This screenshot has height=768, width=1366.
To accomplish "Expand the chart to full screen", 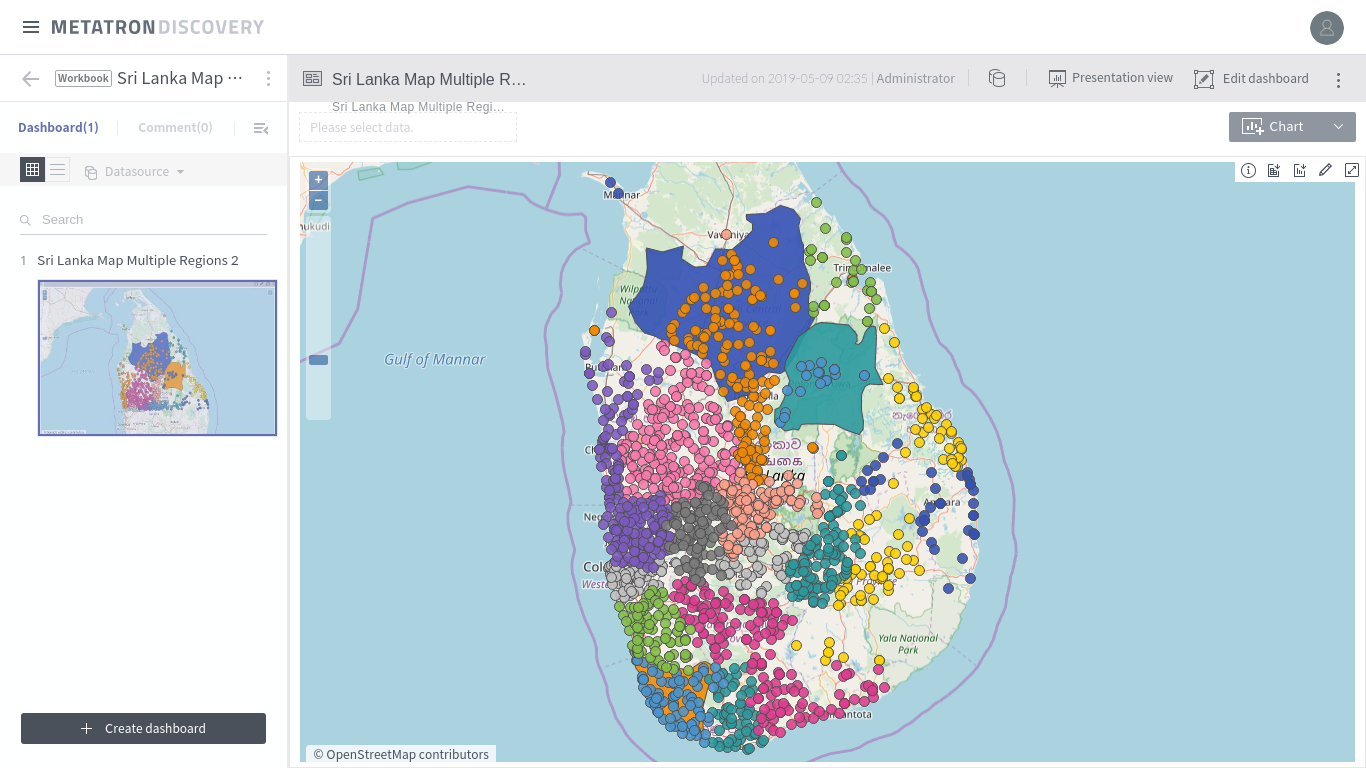I will click(x=1352, y=170).
